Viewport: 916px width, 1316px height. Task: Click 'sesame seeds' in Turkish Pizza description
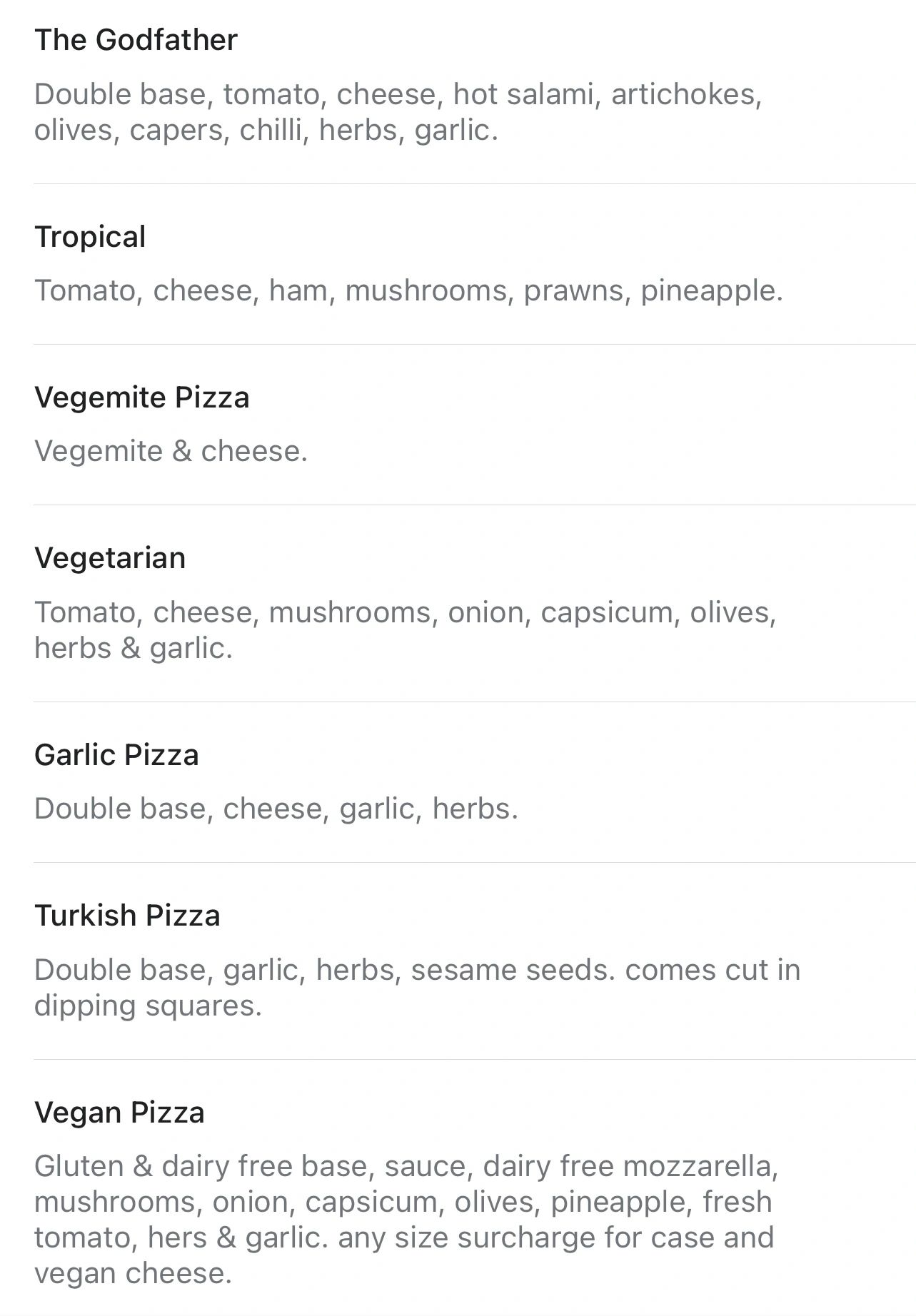(x=513, y=970)
